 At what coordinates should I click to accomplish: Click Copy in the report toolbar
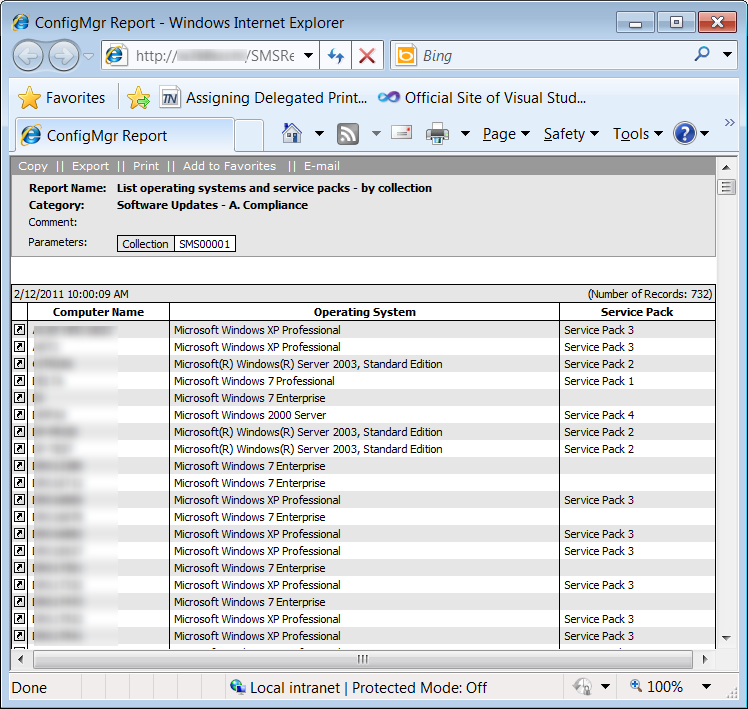coord(33,166)
